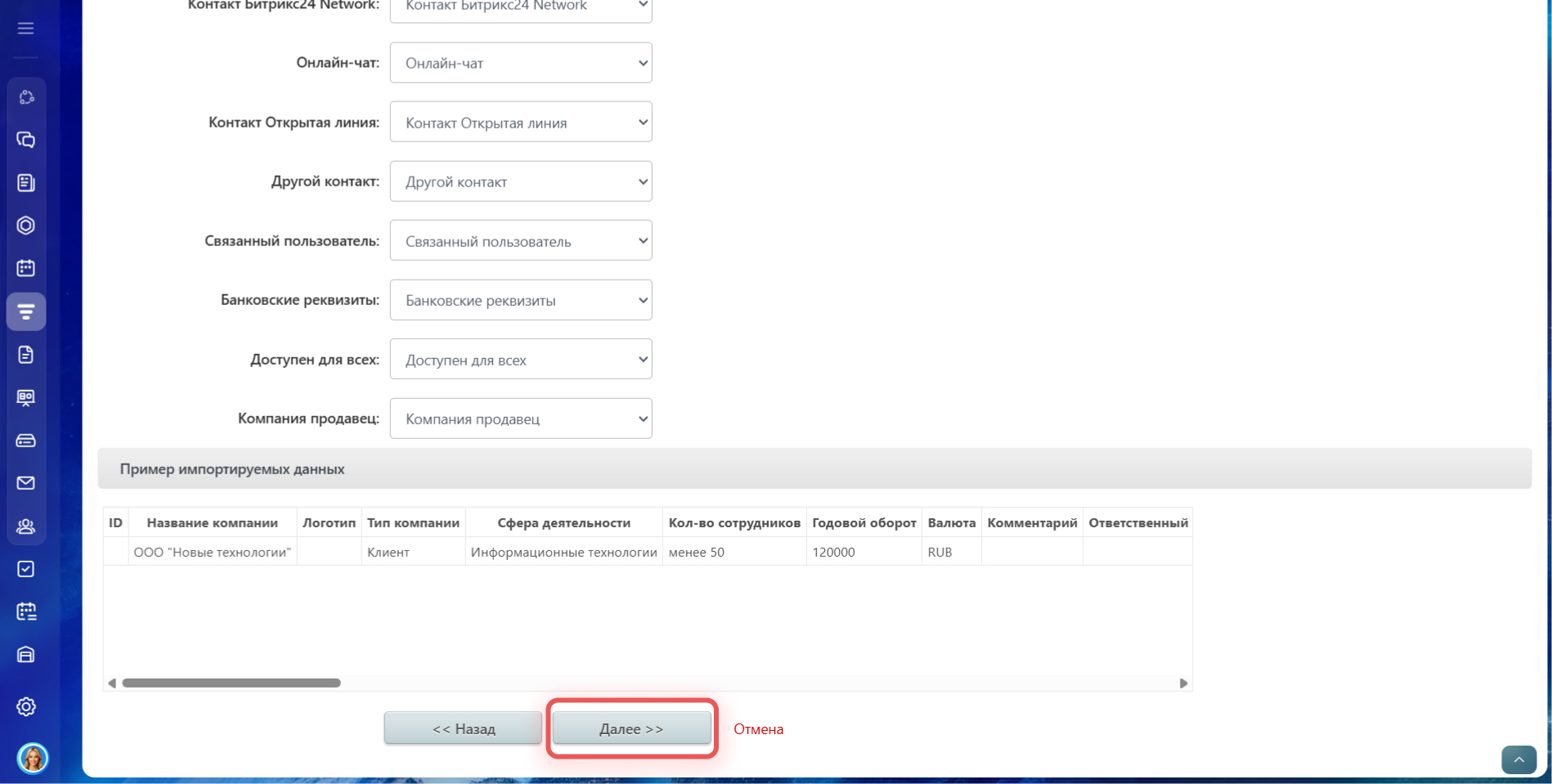Expand the Банковские реквизиты dropdown
1552x784 pixels.
521,300
